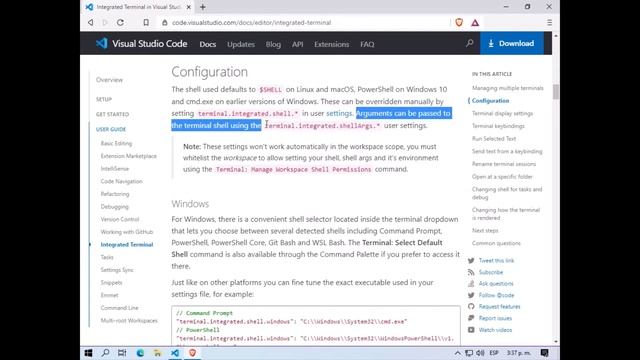This screenshot has width=640, height=360.
Task: Open Working with GitHub in sidebar
Action: pos(127,232)
